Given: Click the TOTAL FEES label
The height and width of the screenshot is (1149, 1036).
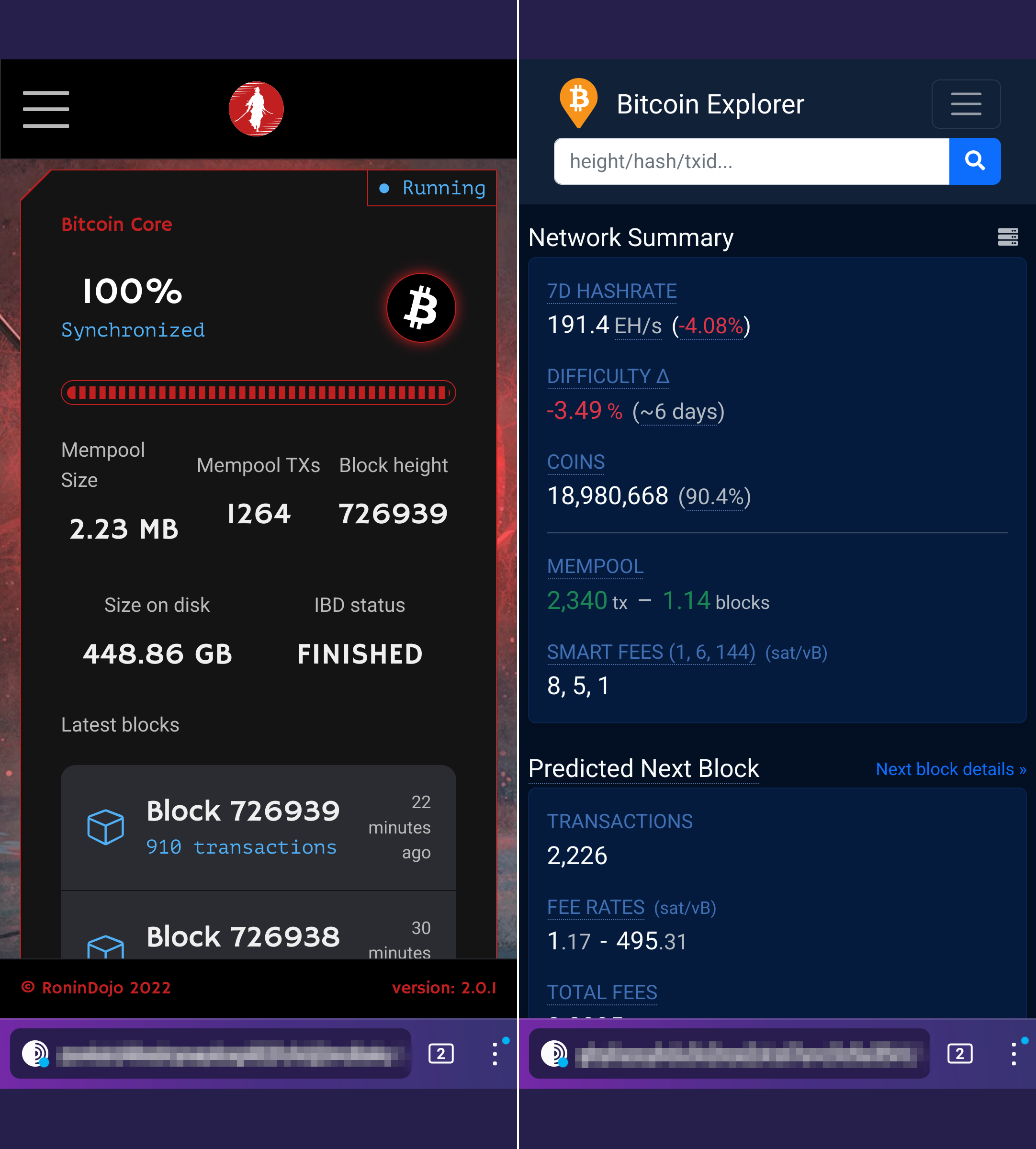Looking at the screenshot, I should point(602,992).
